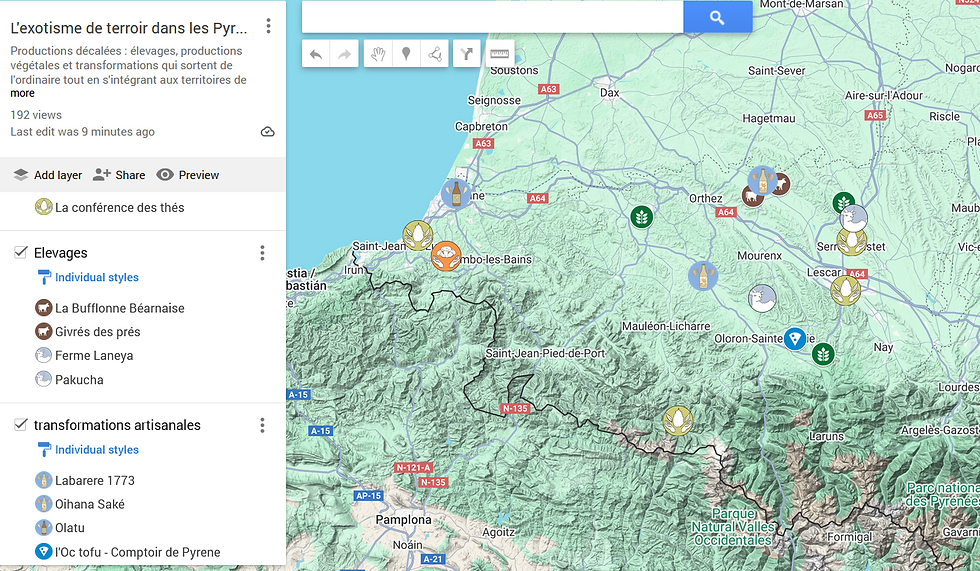980x571 pixels.
Task: Select the hand pan tool
Action: tap(378, 54)
